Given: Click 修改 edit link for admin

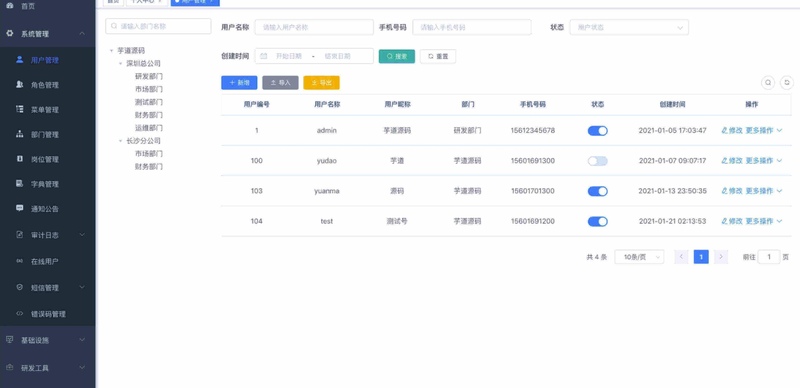Looking at the screenshot, I should tap(732, 131).
